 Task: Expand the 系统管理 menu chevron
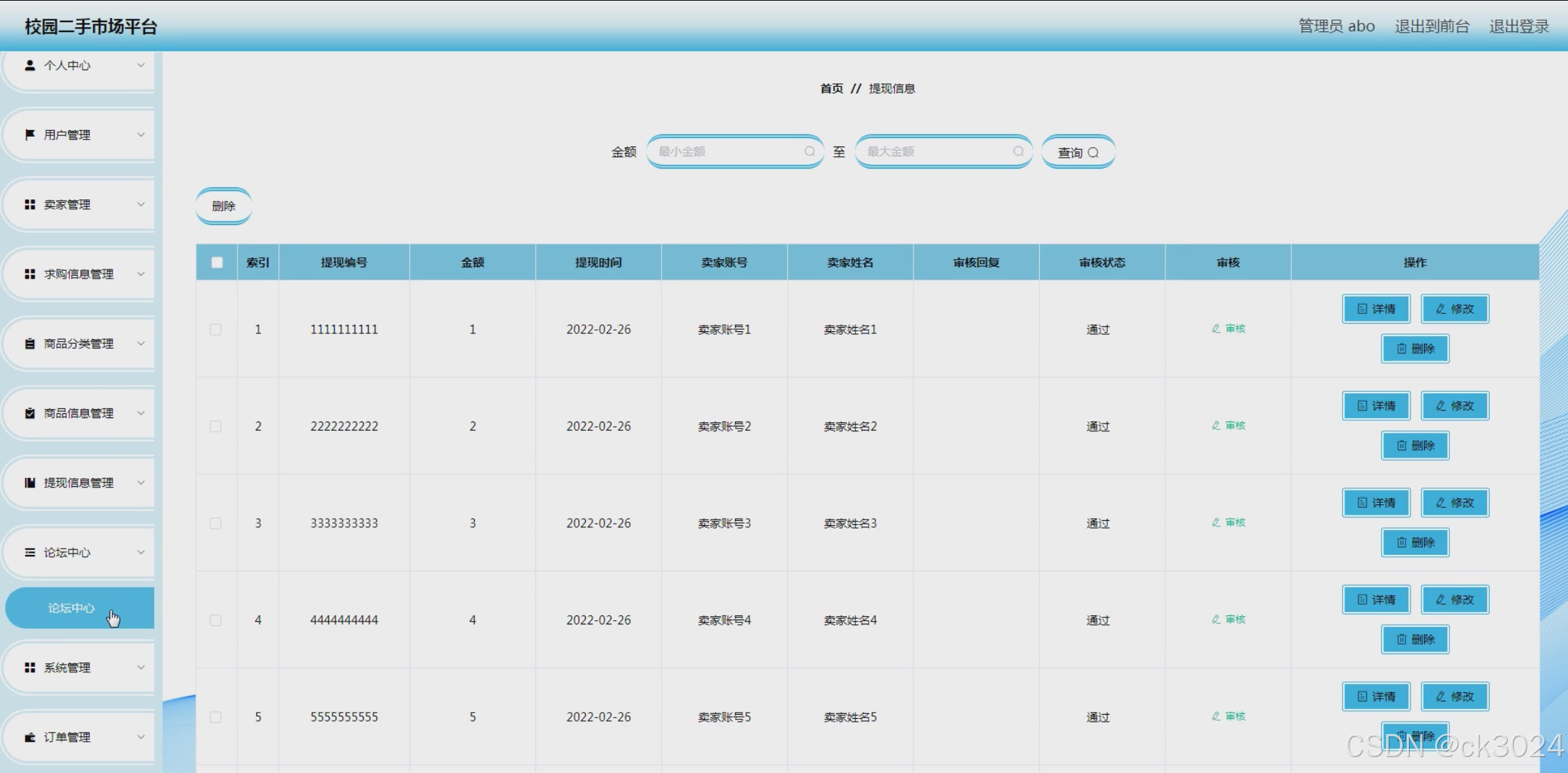click(x=141, y=667)
